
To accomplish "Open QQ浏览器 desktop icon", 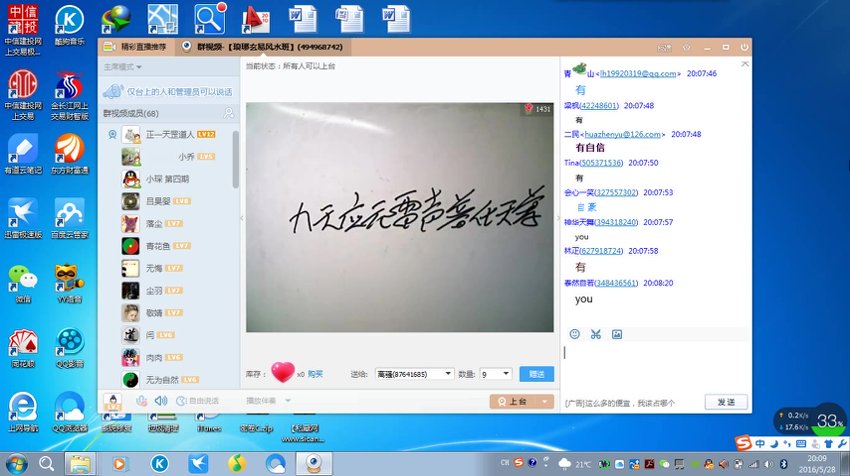I will pos(69,412).
